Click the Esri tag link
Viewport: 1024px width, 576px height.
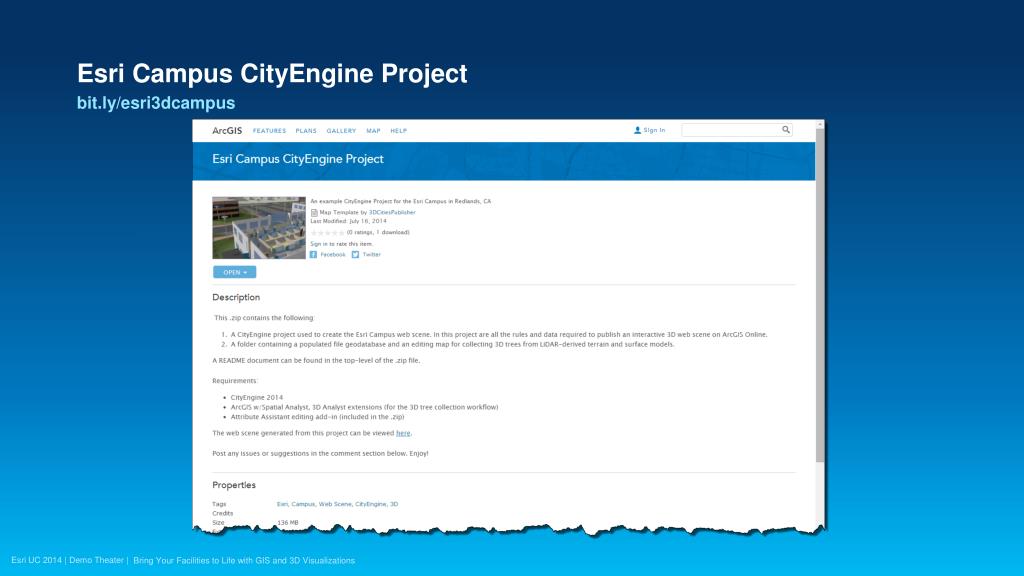[282, 504]
